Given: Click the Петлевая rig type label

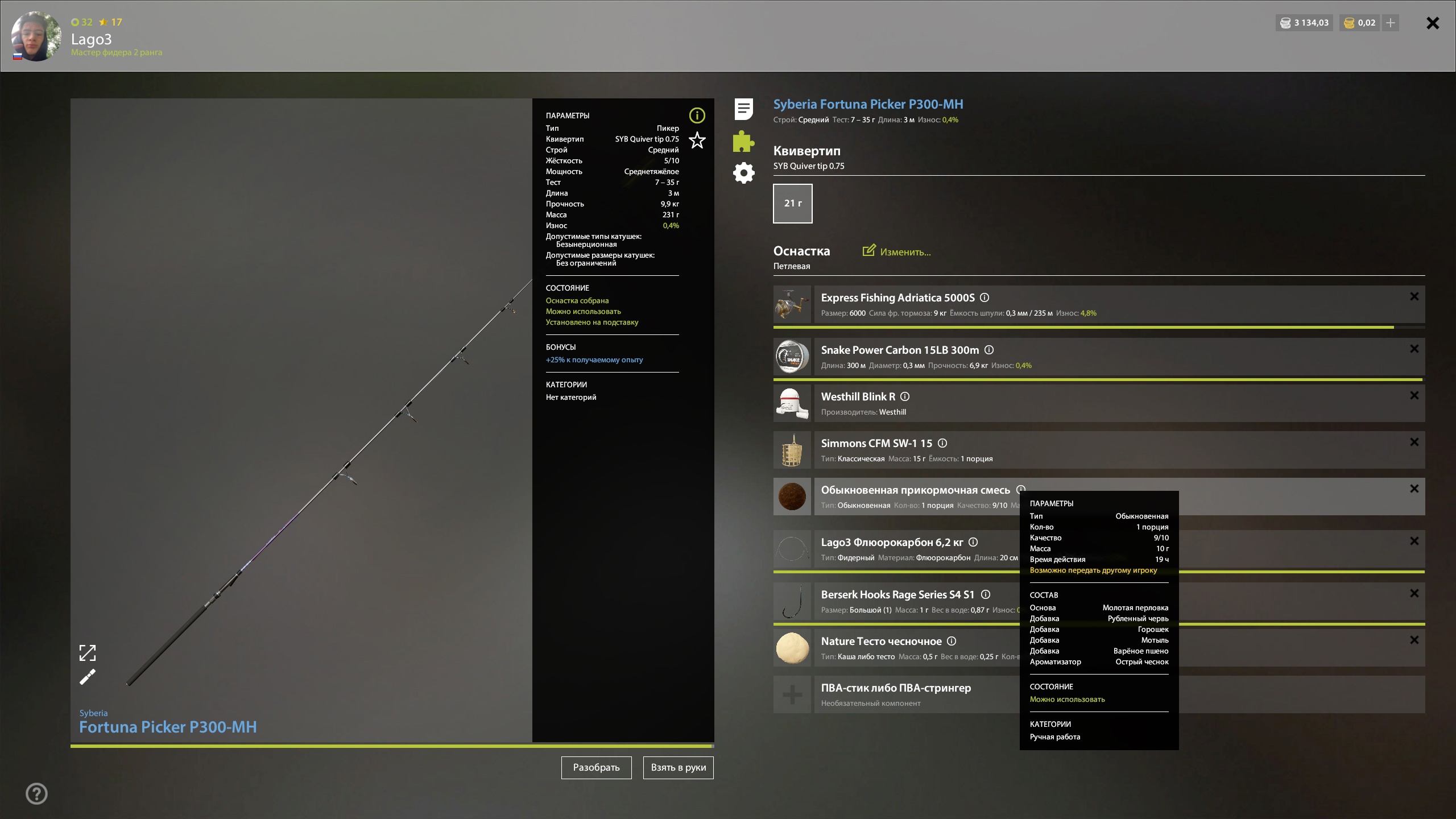Looking at the screenshot, I should [792, 266].
